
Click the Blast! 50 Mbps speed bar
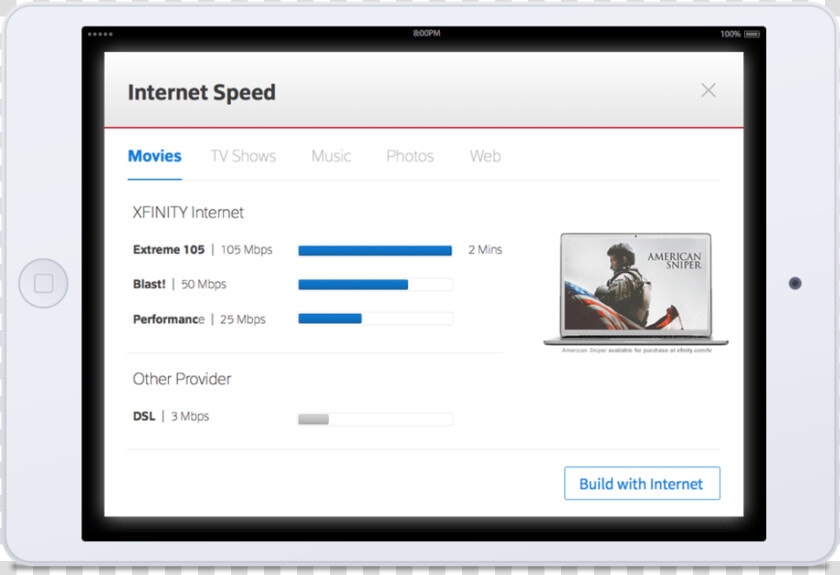point(375,285)
